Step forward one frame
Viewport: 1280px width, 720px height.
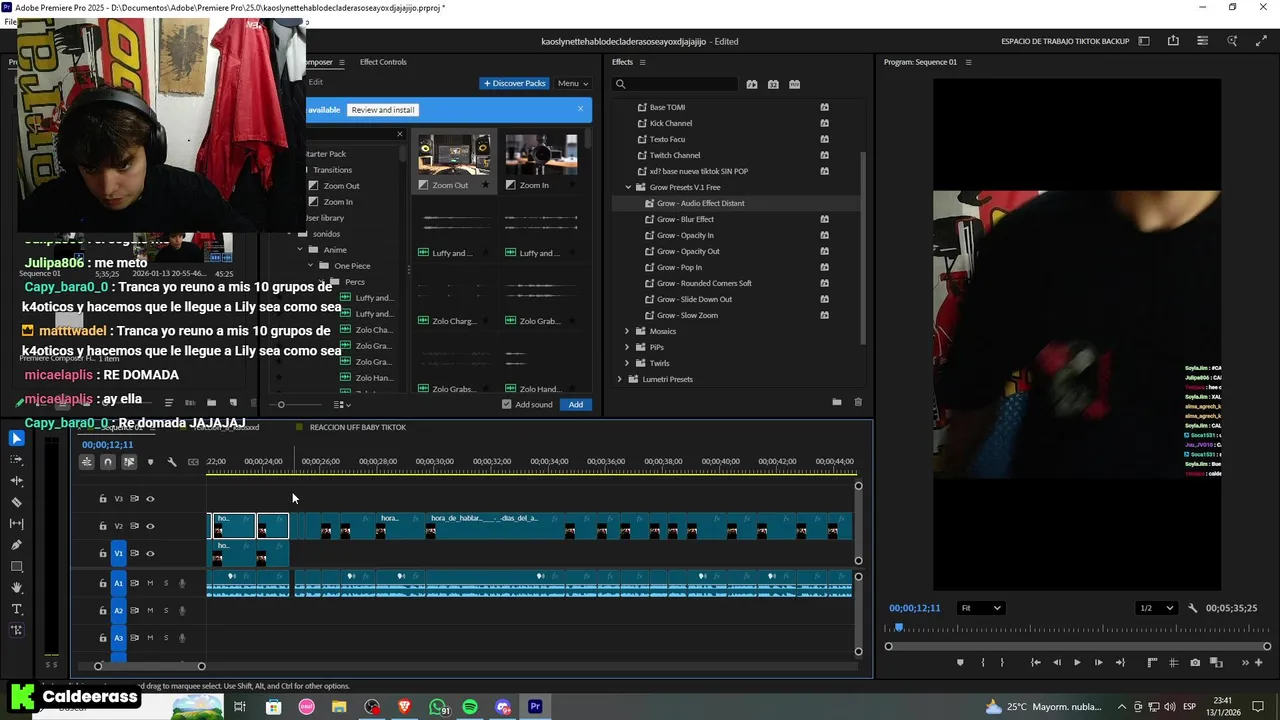1098,662
